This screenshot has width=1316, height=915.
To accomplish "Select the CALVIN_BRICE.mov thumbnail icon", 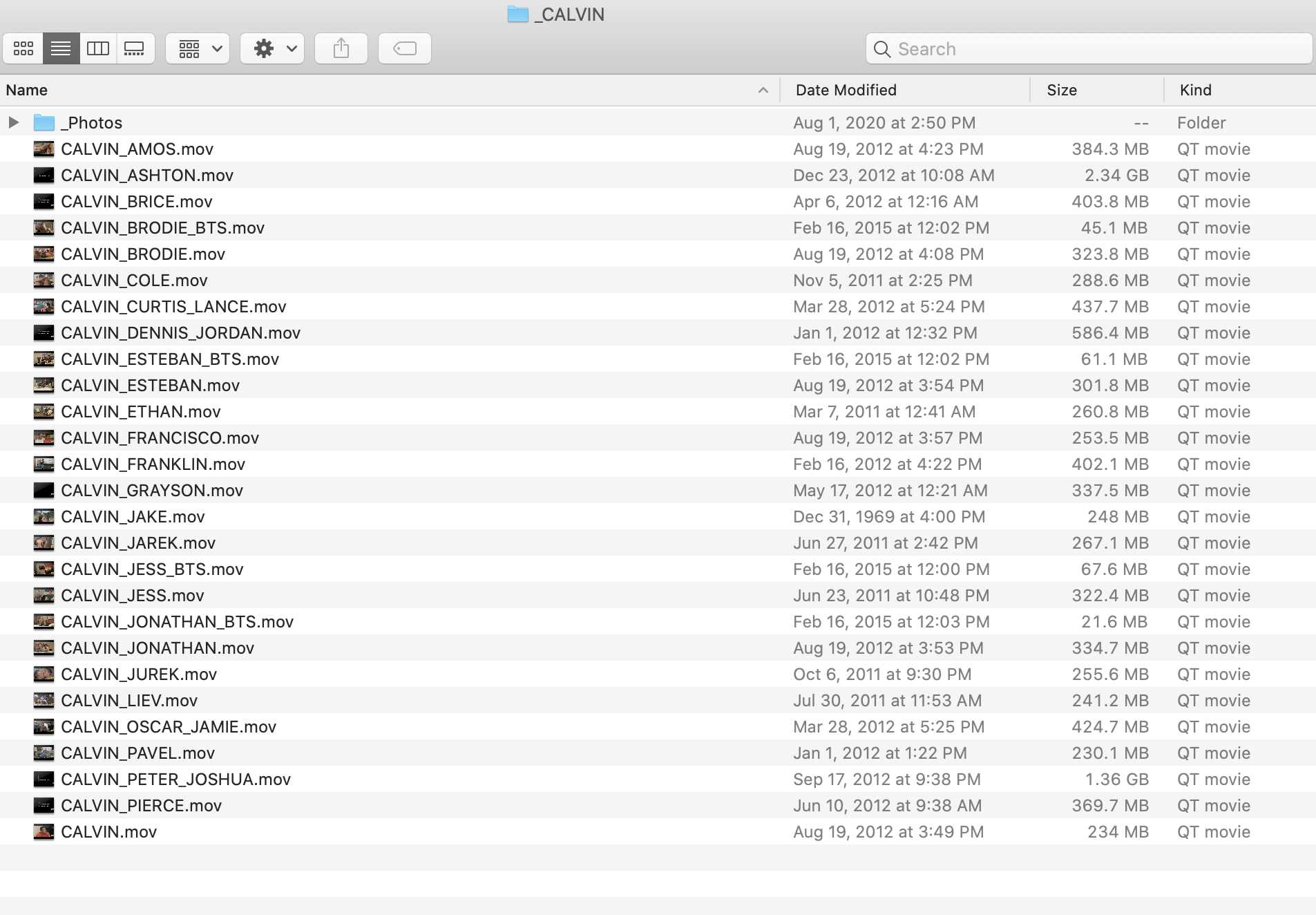I will (44, 201).
